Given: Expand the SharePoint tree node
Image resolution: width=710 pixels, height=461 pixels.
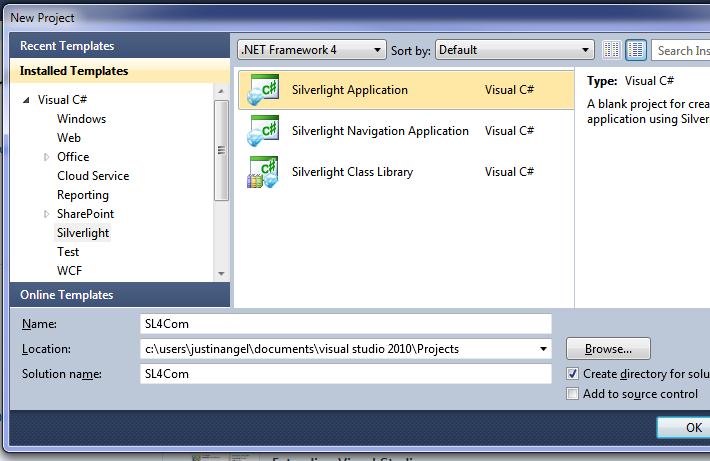Looking at the screenshot, I should pyautogui.click(x=46, y=214).
